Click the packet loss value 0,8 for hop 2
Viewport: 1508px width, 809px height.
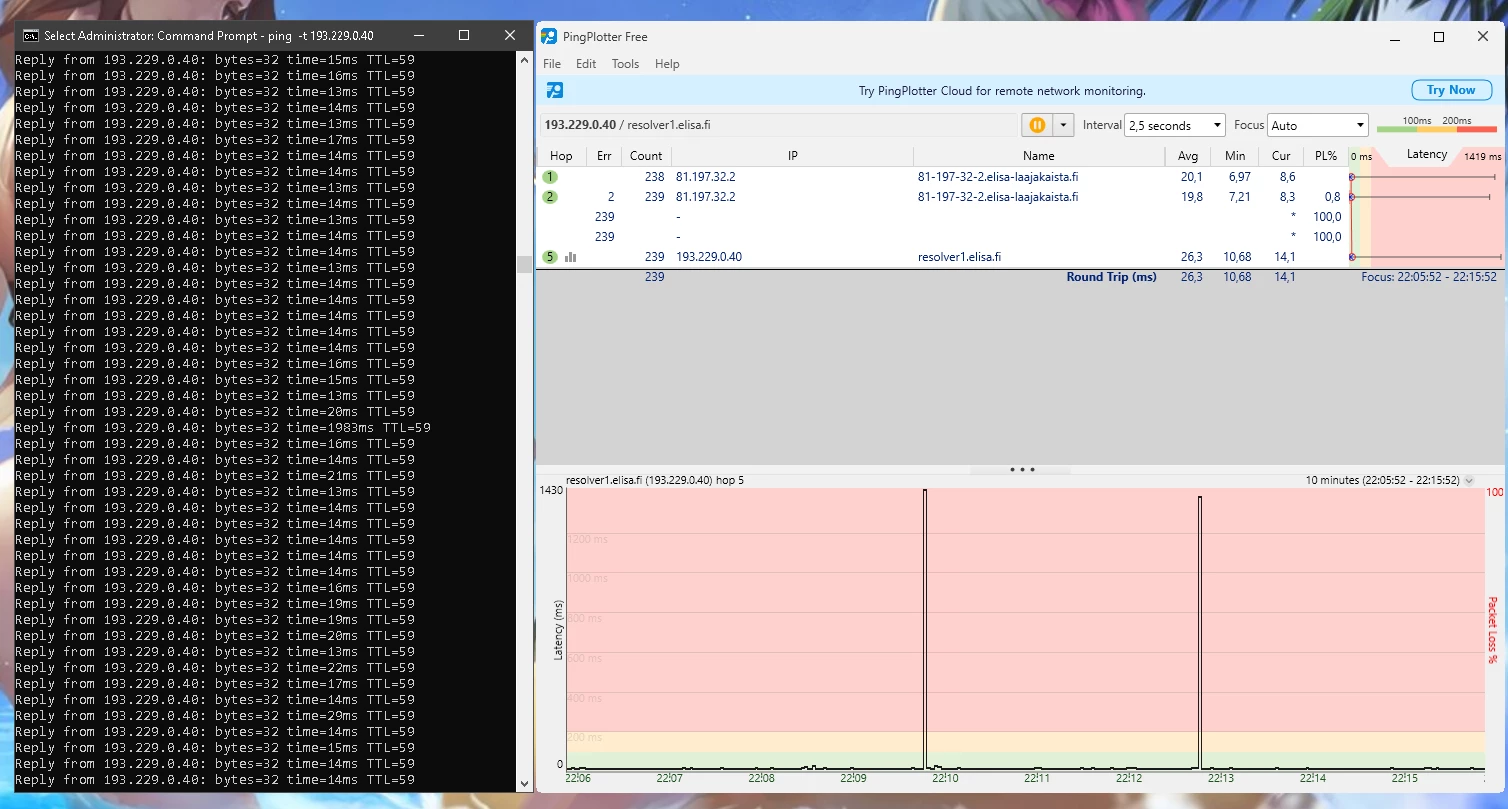(x=1333, y=197)
